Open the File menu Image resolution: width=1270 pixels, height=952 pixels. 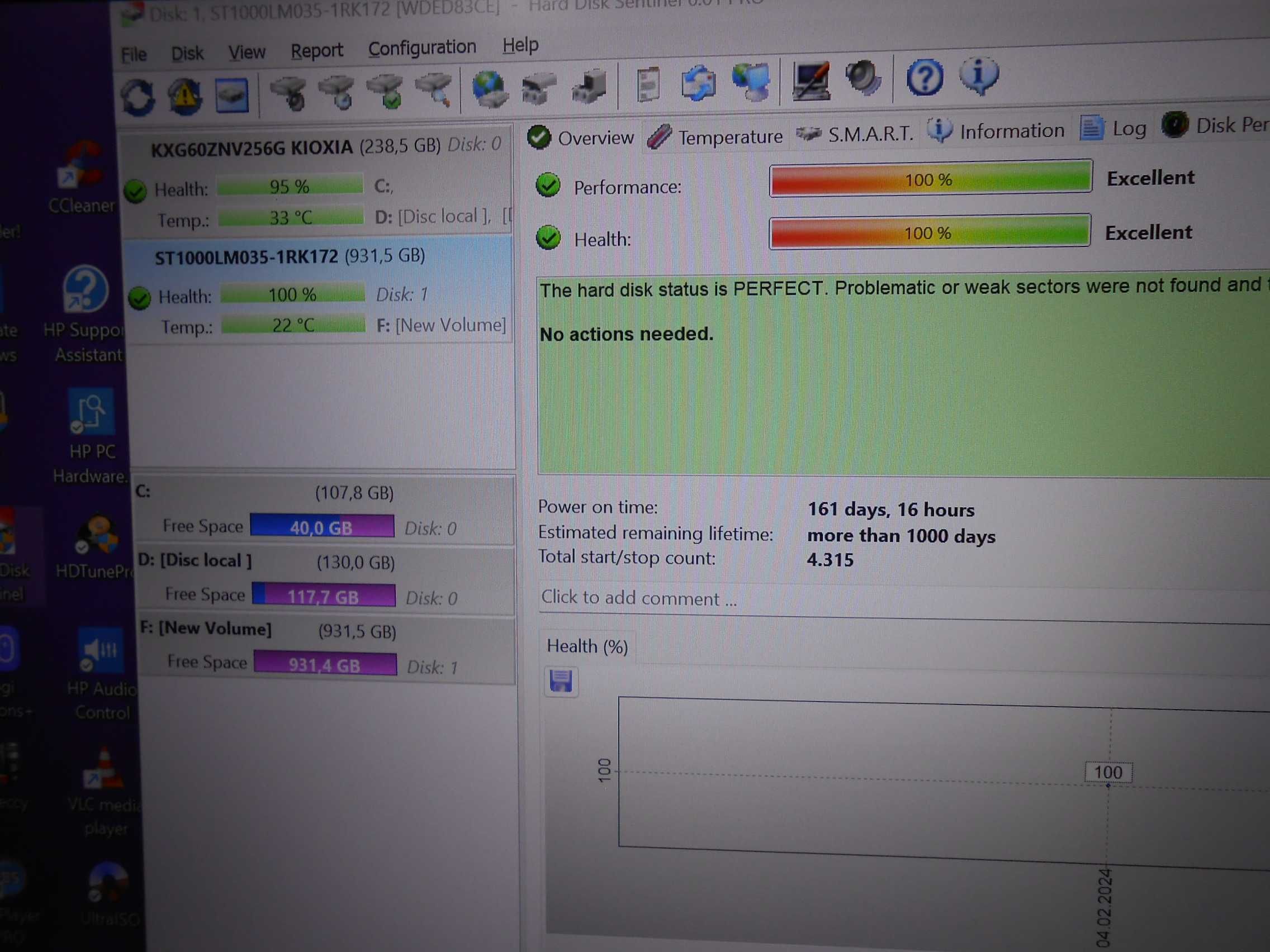[x=134, y=55]
